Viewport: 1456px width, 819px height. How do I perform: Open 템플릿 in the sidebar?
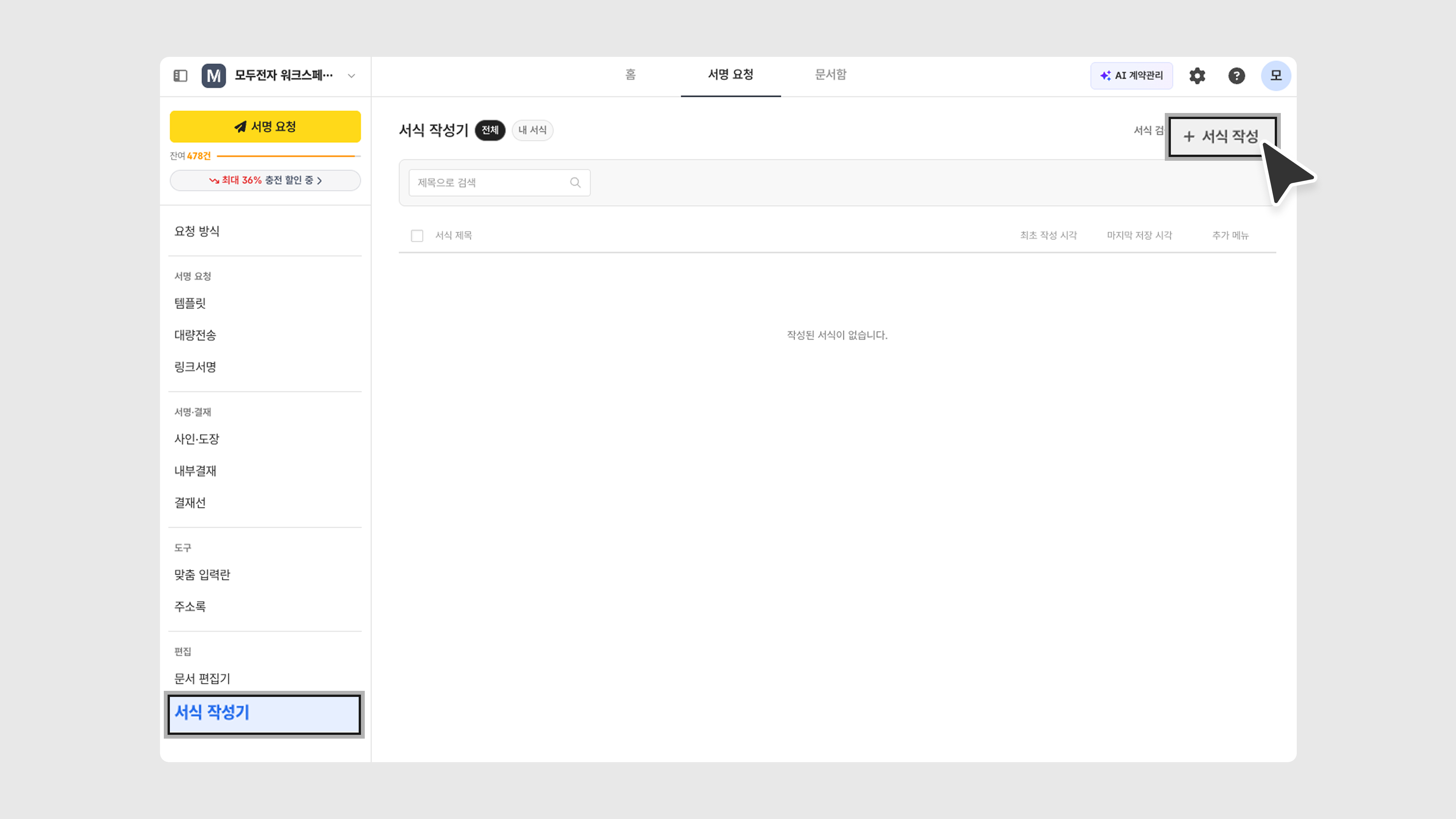pos(190,303)
